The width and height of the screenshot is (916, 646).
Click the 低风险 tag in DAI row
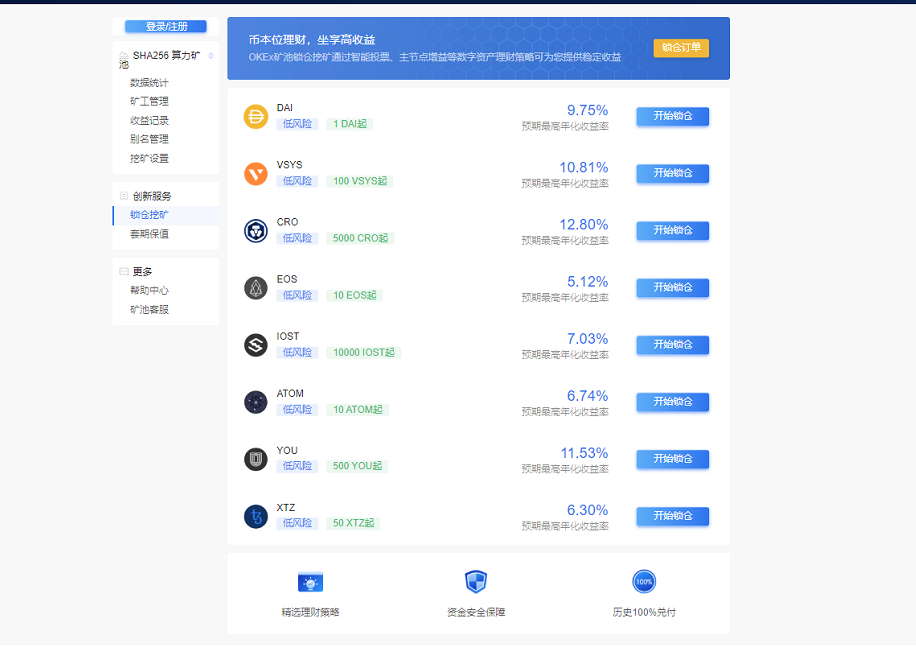point(297,124)
